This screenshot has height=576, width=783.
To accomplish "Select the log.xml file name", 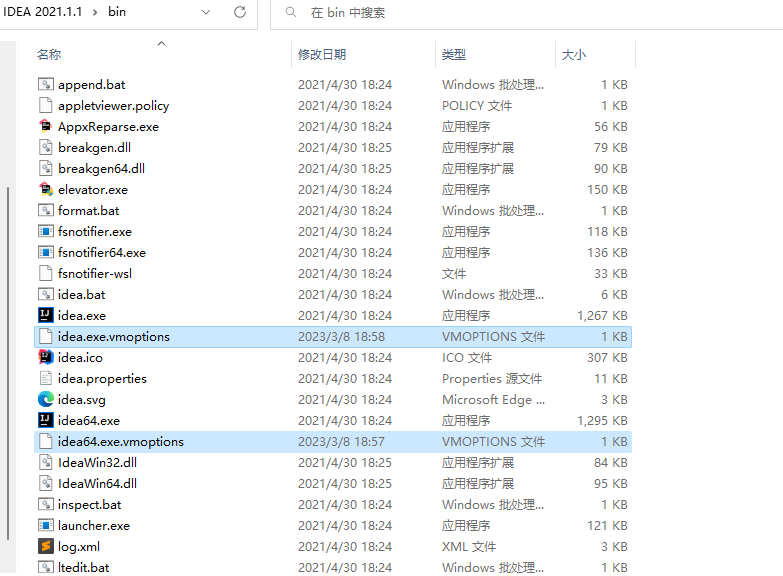I will pos(79,547).
